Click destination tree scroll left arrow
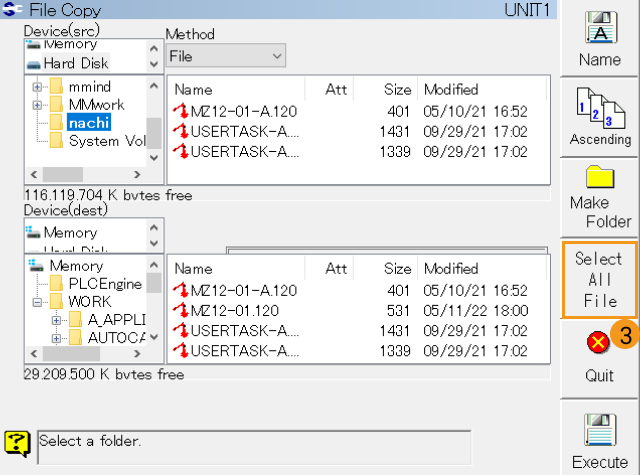 pyautogui.click(x=34, y=353)
